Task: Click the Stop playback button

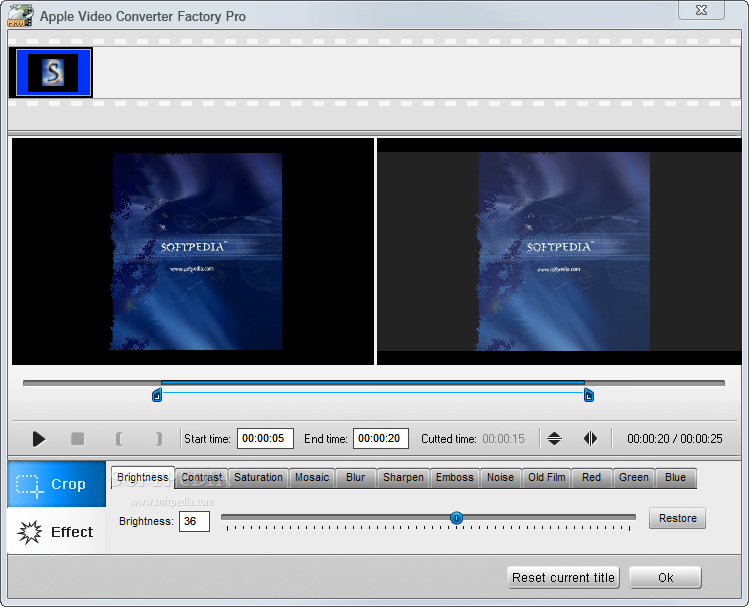Action: (77, 438)
